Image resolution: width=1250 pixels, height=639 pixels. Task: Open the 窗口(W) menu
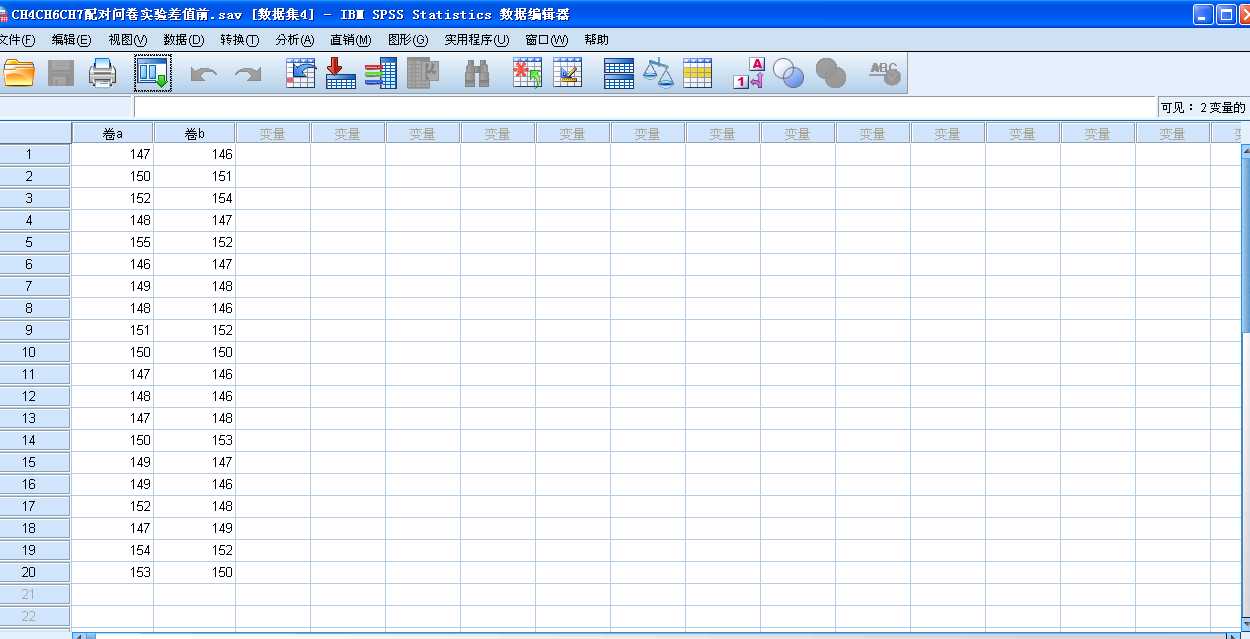[546, 40]
